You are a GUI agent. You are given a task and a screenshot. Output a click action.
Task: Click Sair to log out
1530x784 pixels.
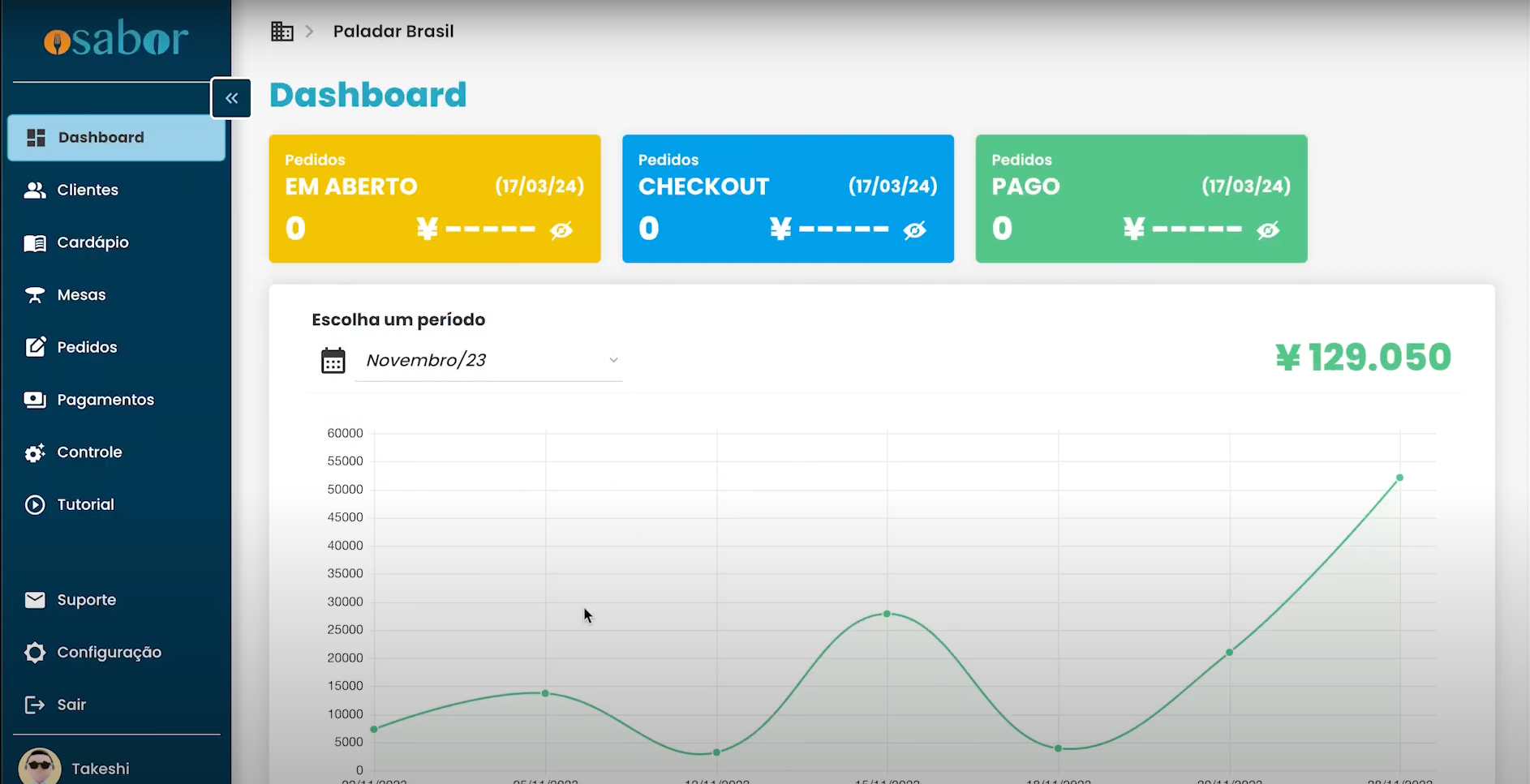[x=71, y=705]
